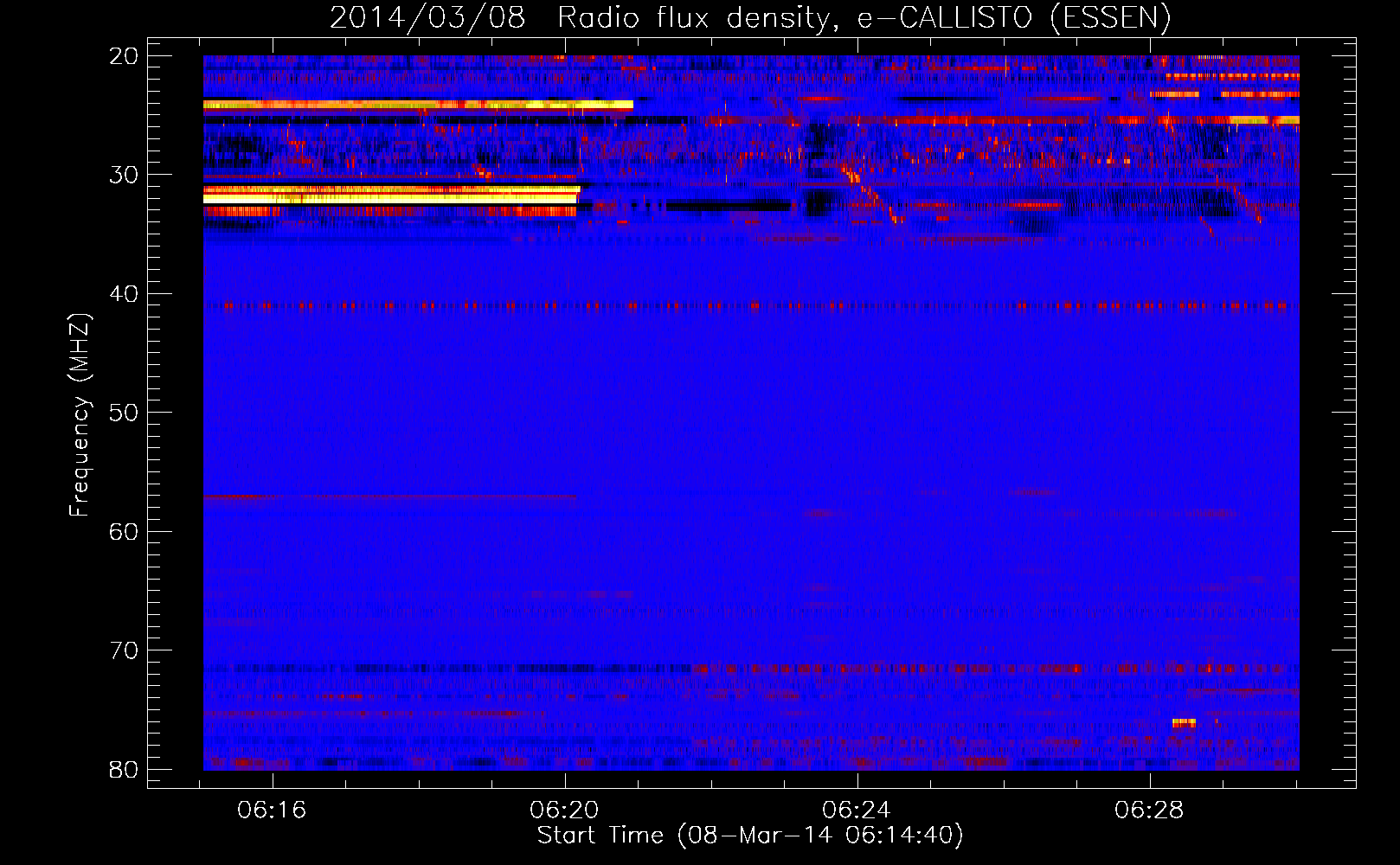Click the '06:24' time tick label

point(857,811)
